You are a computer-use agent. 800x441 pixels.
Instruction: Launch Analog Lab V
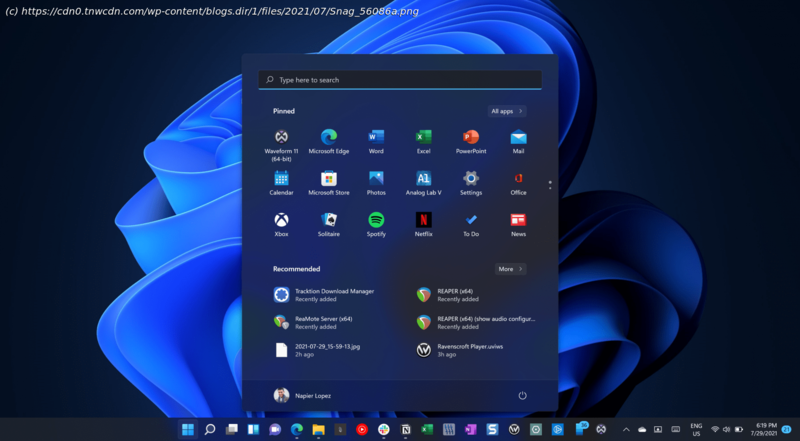[x=423, y=179]
